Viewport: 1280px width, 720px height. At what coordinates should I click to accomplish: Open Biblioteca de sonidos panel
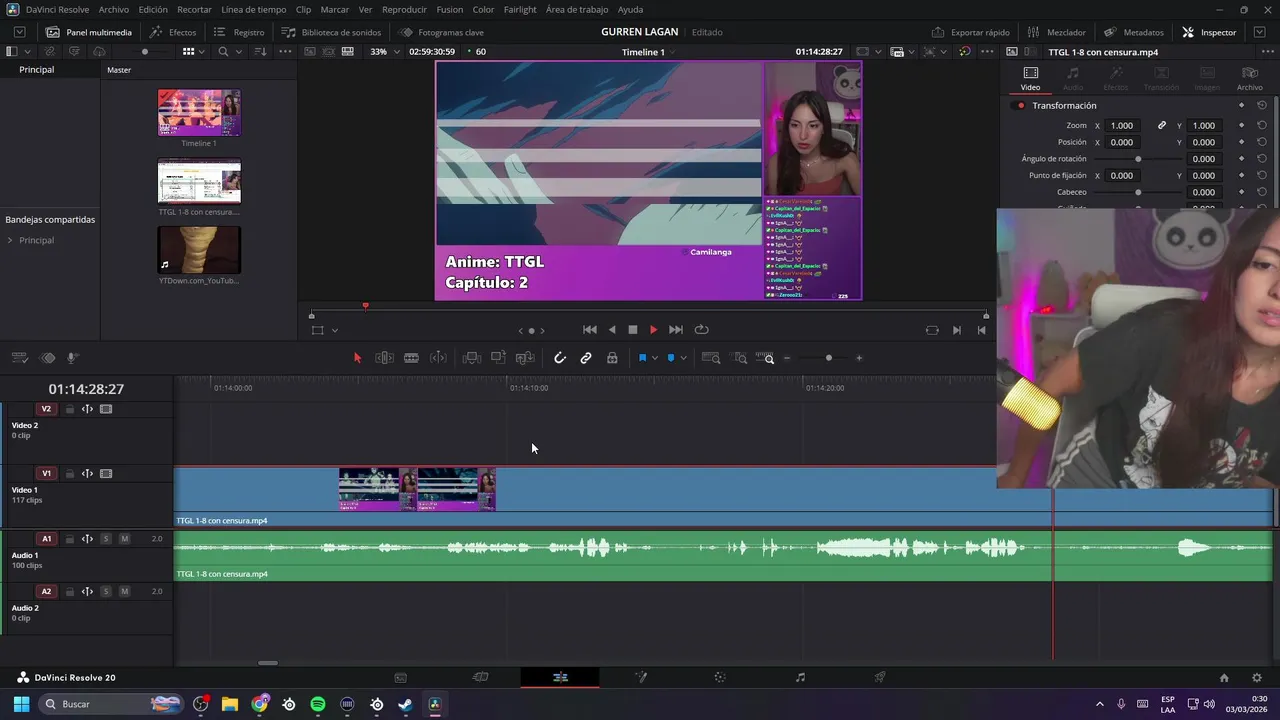[x=331, y=32]
